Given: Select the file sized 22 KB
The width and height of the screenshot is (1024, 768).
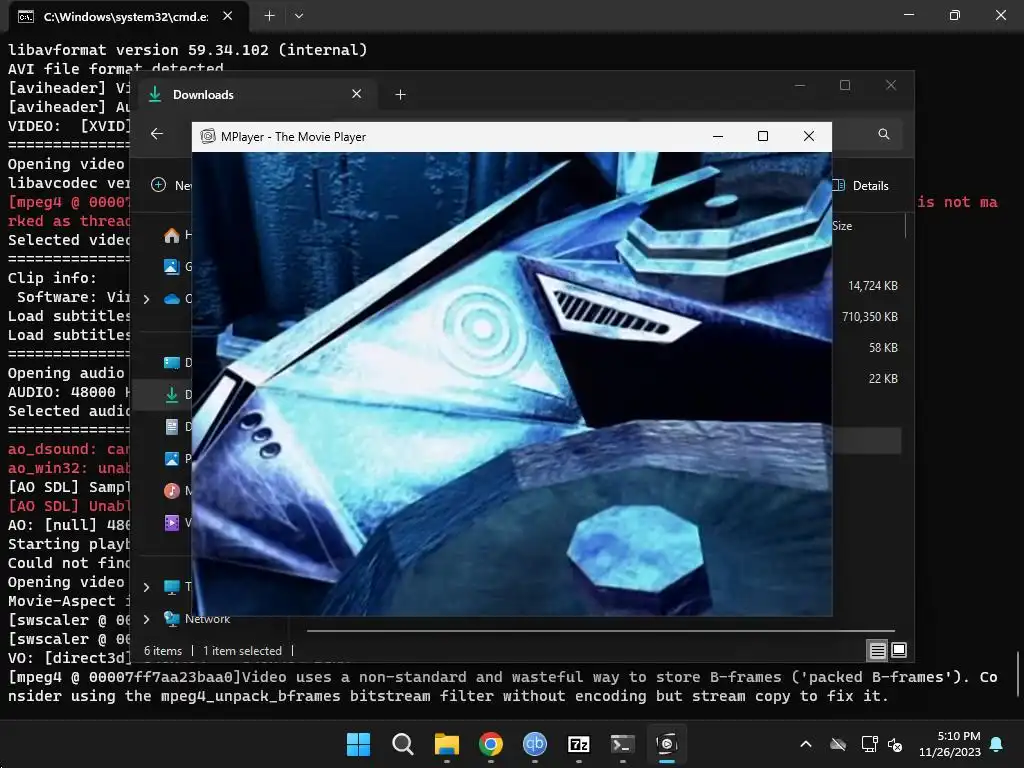Looking at the screenshot, I should [x=883, y=379].
